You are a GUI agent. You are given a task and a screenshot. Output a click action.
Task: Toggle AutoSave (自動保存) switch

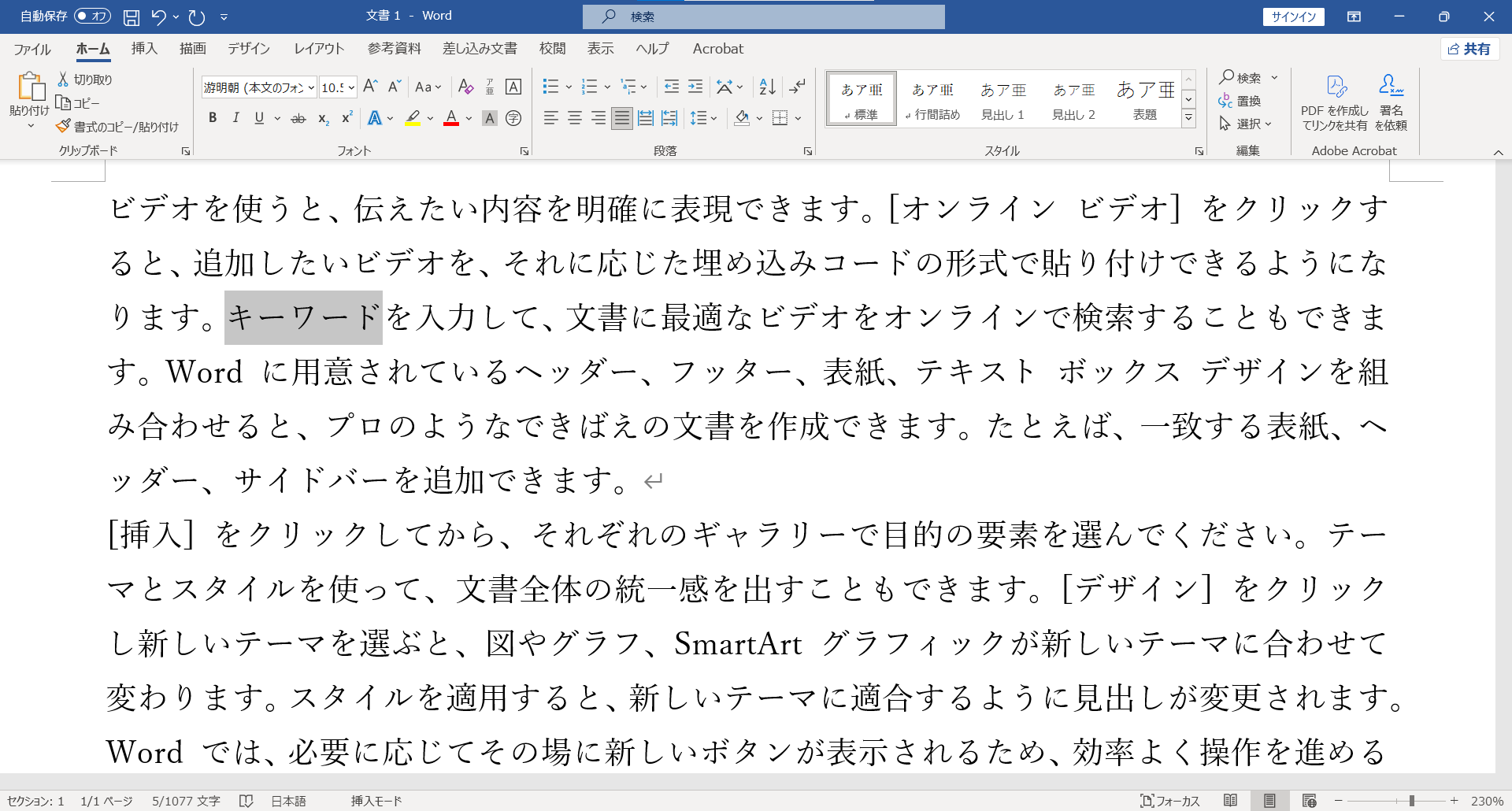tap(92, 16)
